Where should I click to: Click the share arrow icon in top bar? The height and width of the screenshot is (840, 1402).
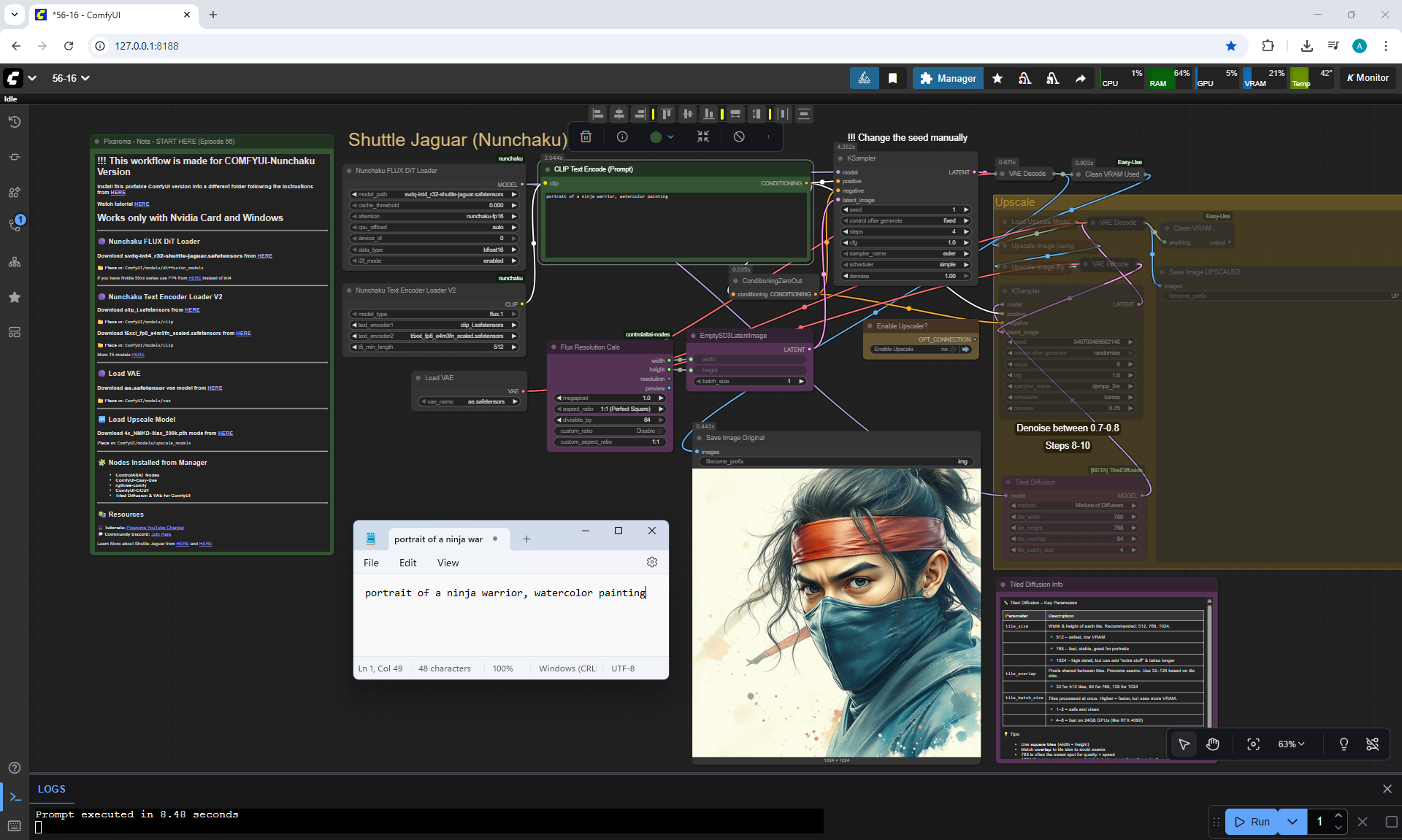coord(1080,78)
